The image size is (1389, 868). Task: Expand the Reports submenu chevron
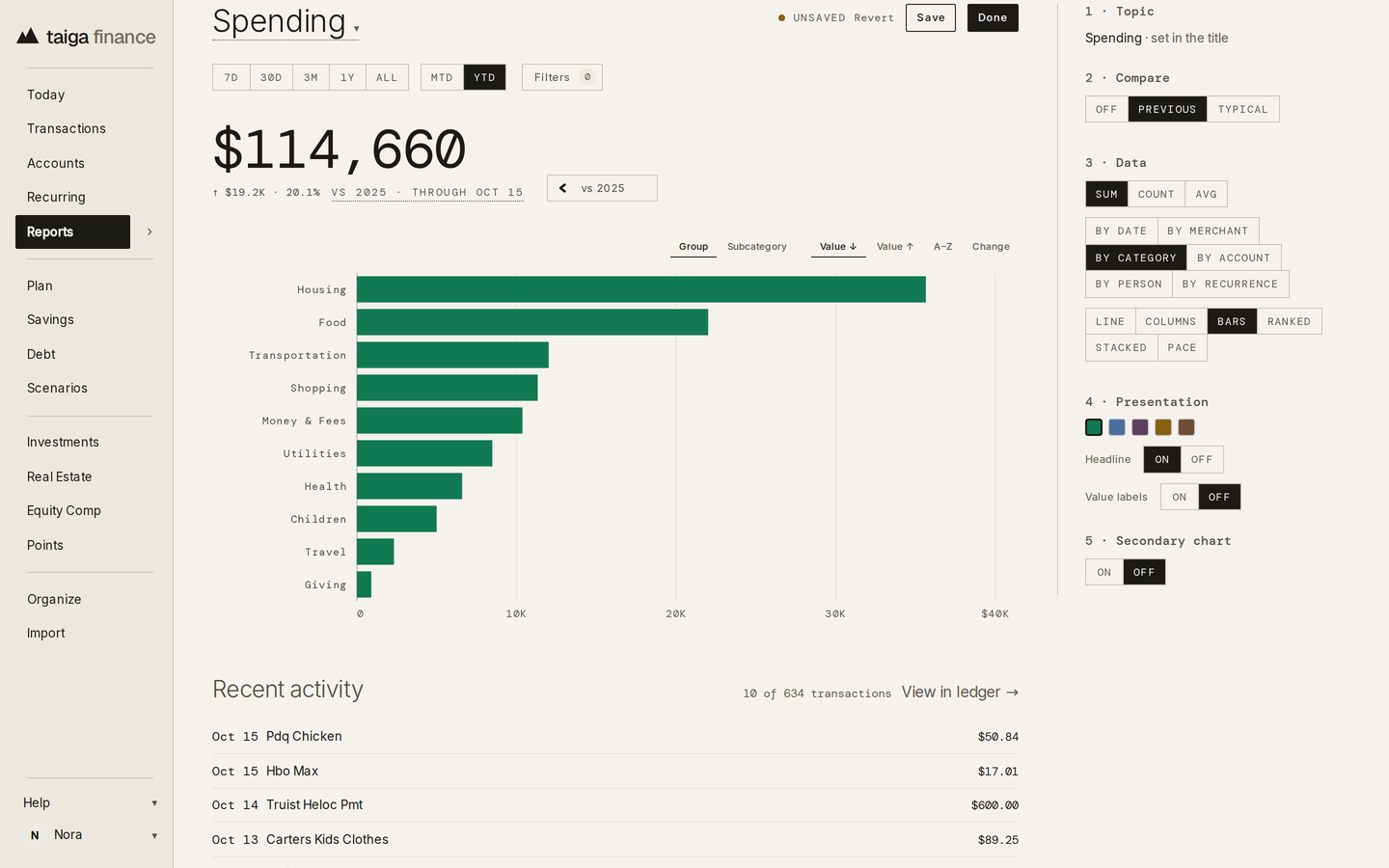(150, 231)
